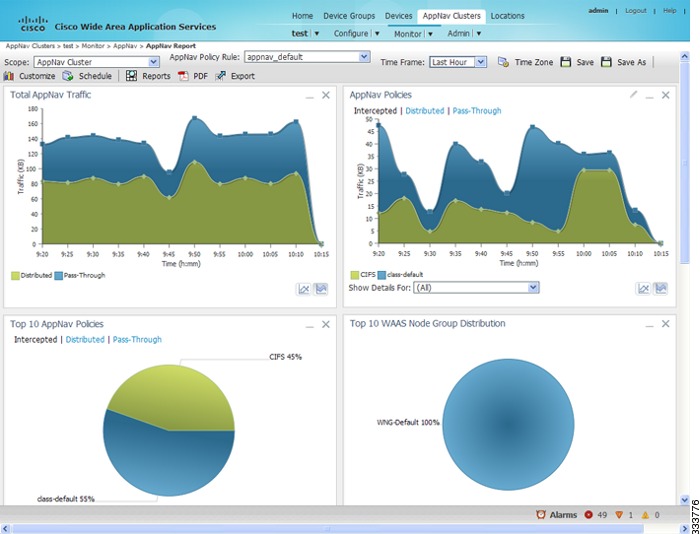Click the Save As floppy icon
Image resolution: width=700 pixels, height=534 pixels.
[x=606, y=62]
